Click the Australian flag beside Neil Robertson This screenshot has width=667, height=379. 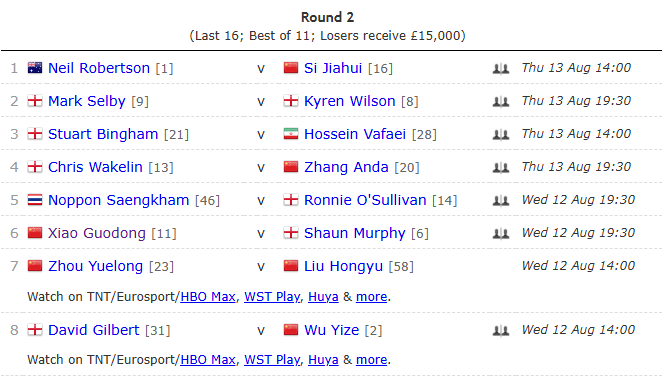[35, 68]
